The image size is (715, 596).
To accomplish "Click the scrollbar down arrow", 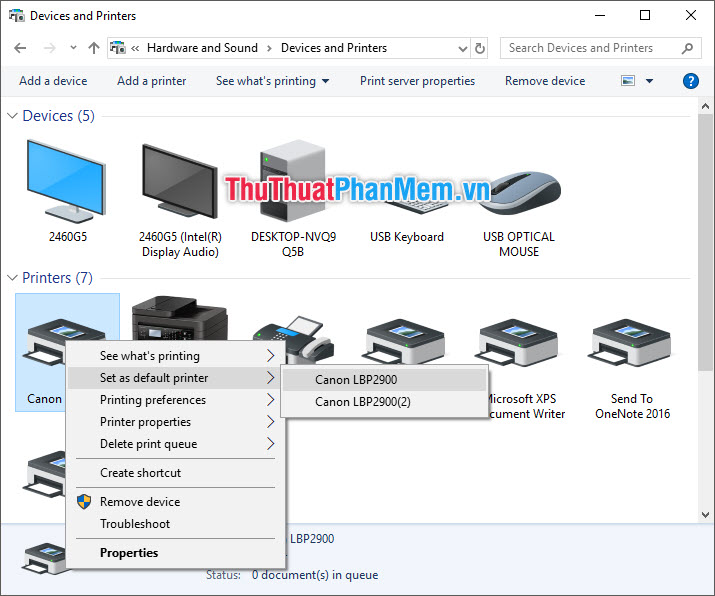I will coord(705,515).
